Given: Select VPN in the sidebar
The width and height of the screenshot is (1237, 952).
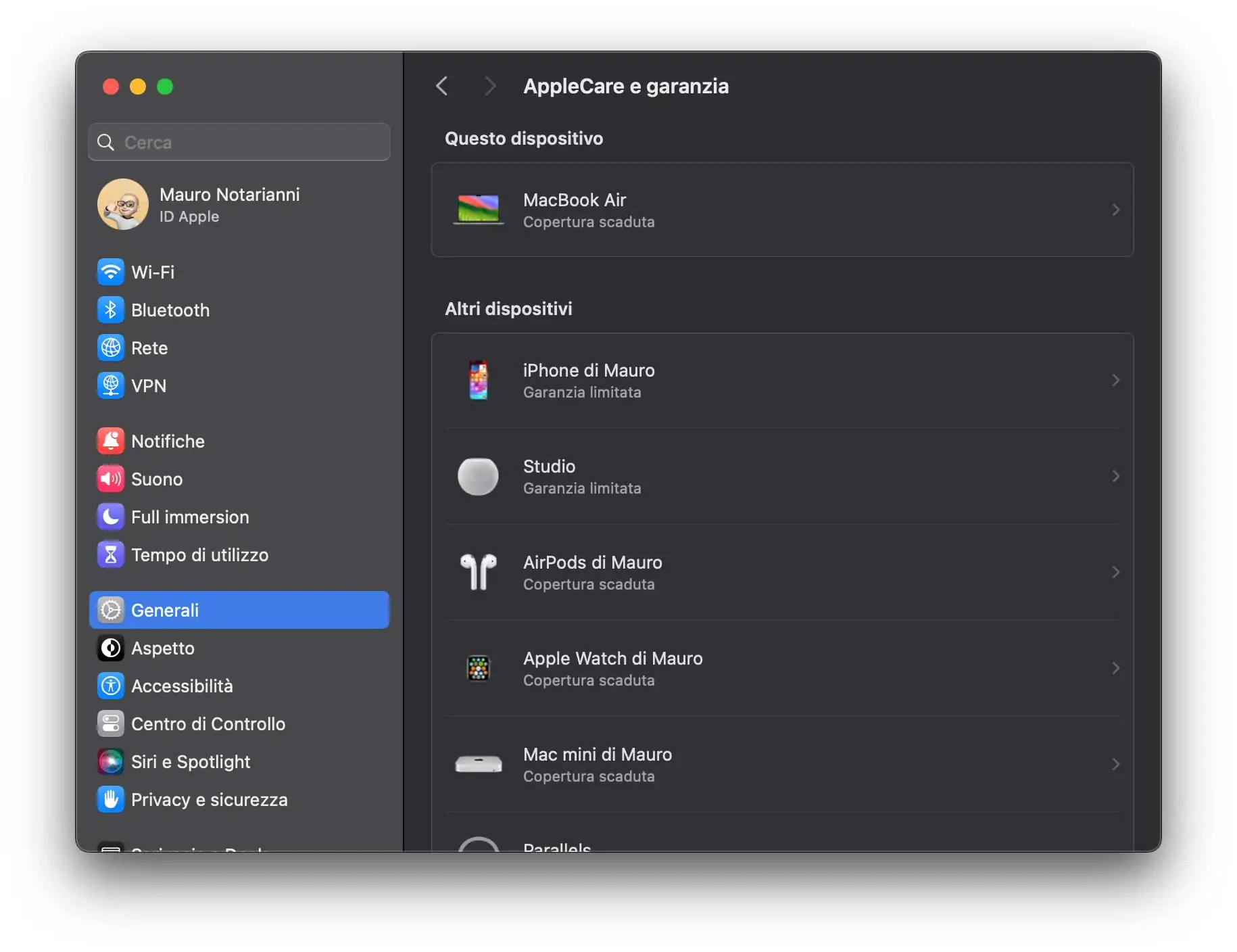Looking at the screenshot, I should [148, 385].
